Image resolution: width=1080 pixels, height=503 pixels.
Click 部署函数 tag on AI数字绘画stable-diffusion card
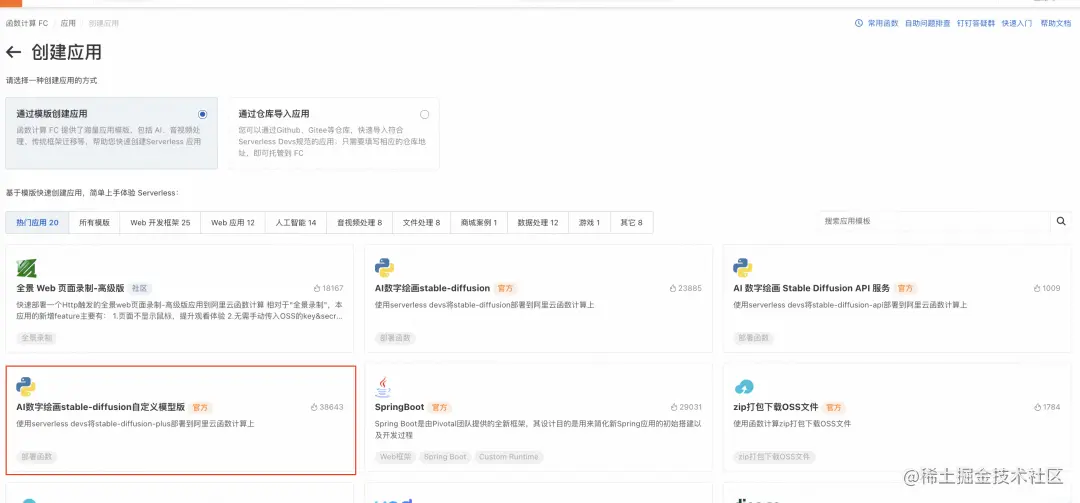point(395,338)
